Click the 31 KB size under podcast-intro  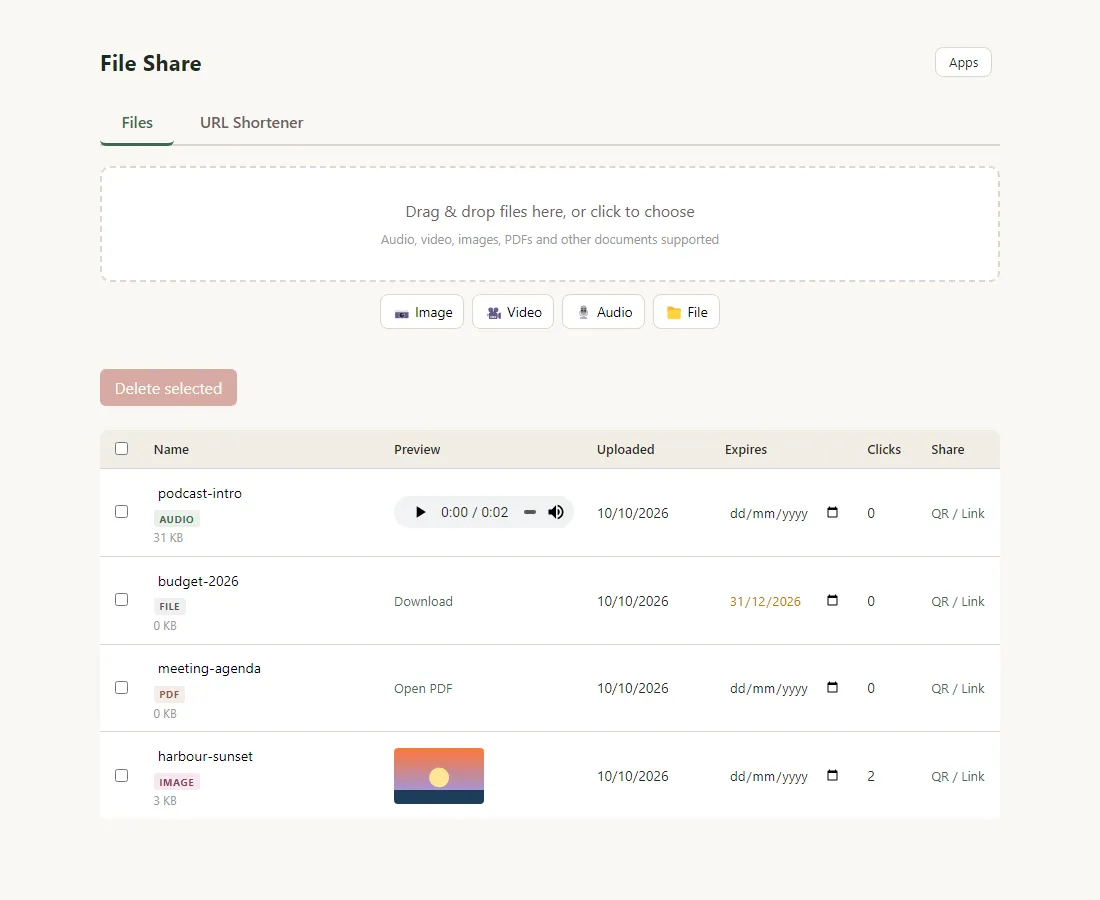(168, 537)
